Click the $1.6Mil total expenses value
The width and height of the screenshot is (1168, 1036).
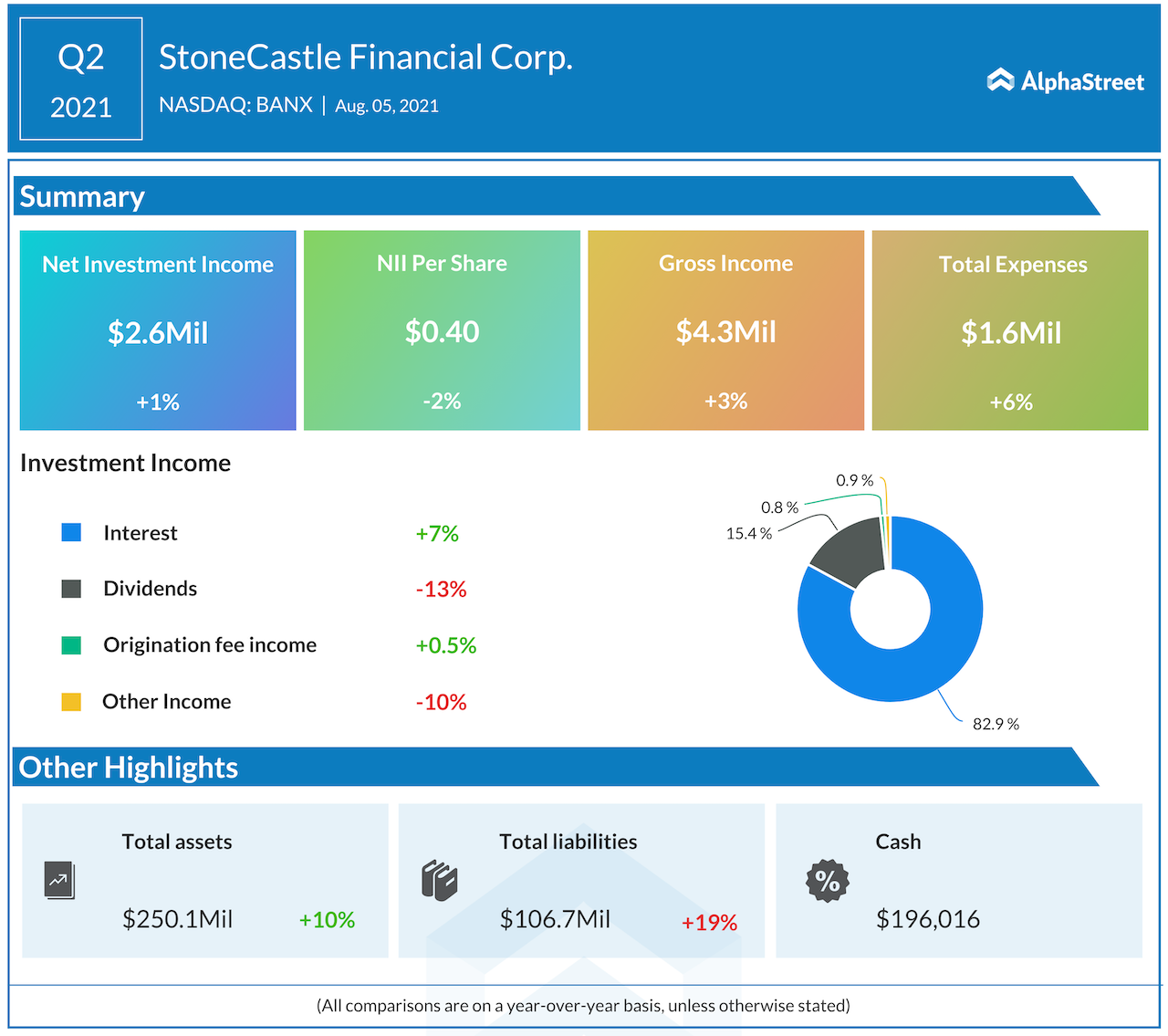[x=1011, y=332]
